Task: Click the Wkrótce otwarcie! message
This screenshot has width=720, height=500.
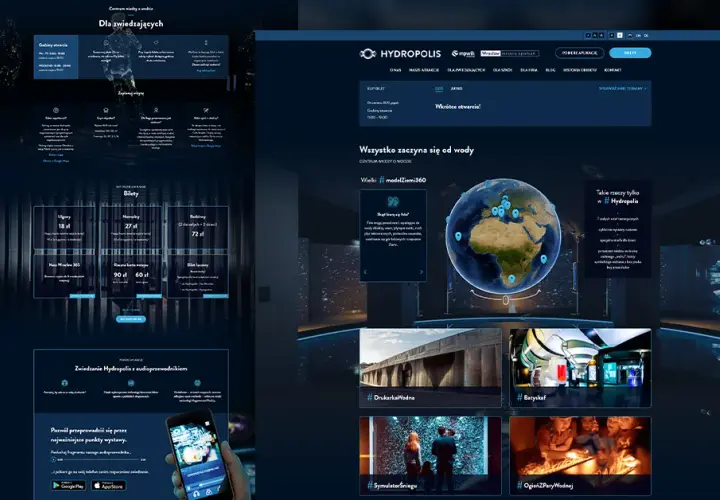Action: (458, 107)
